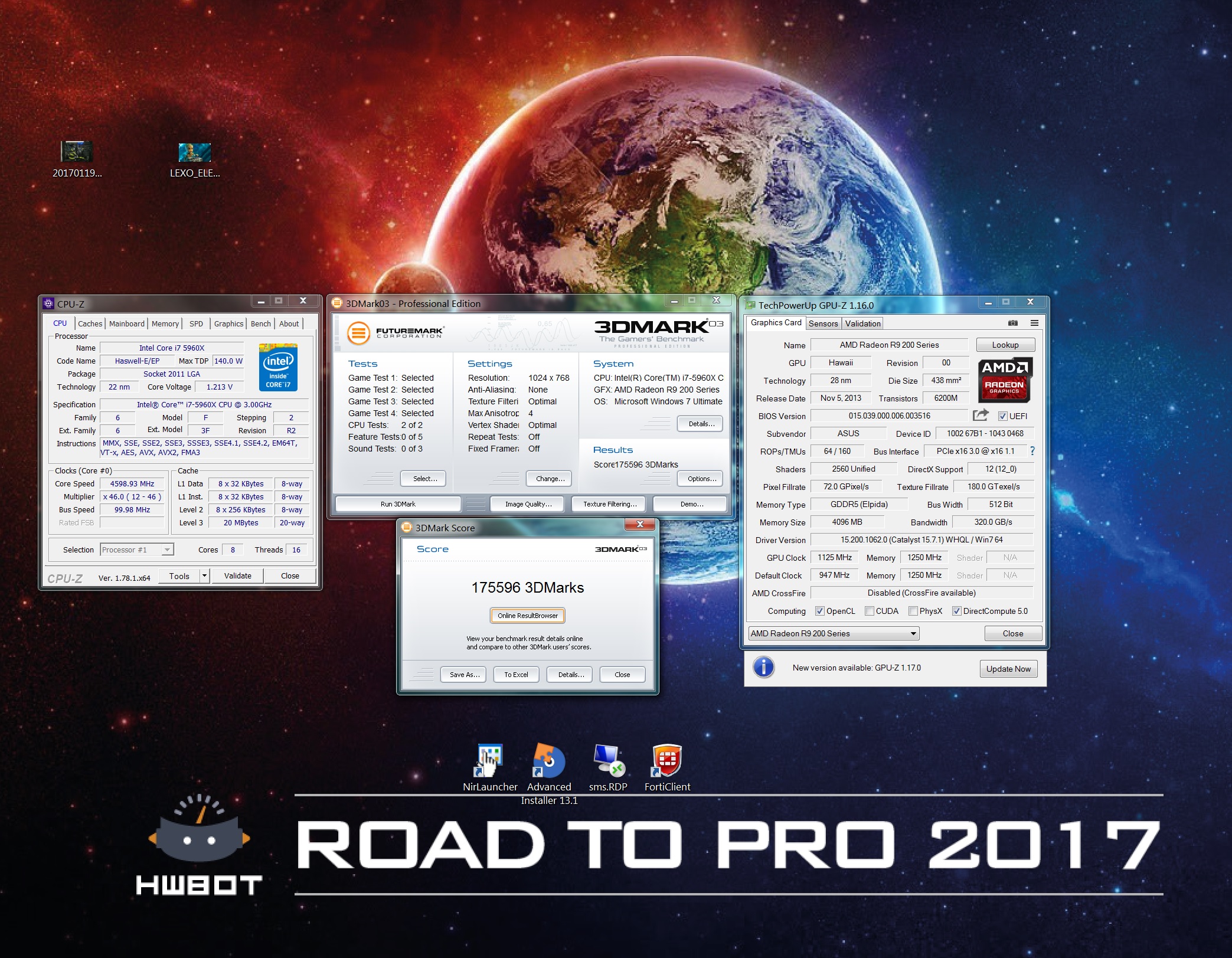Toggle the PhysX checkbox
Screen dimensions: 1232x958
click(x=913, y=611)
